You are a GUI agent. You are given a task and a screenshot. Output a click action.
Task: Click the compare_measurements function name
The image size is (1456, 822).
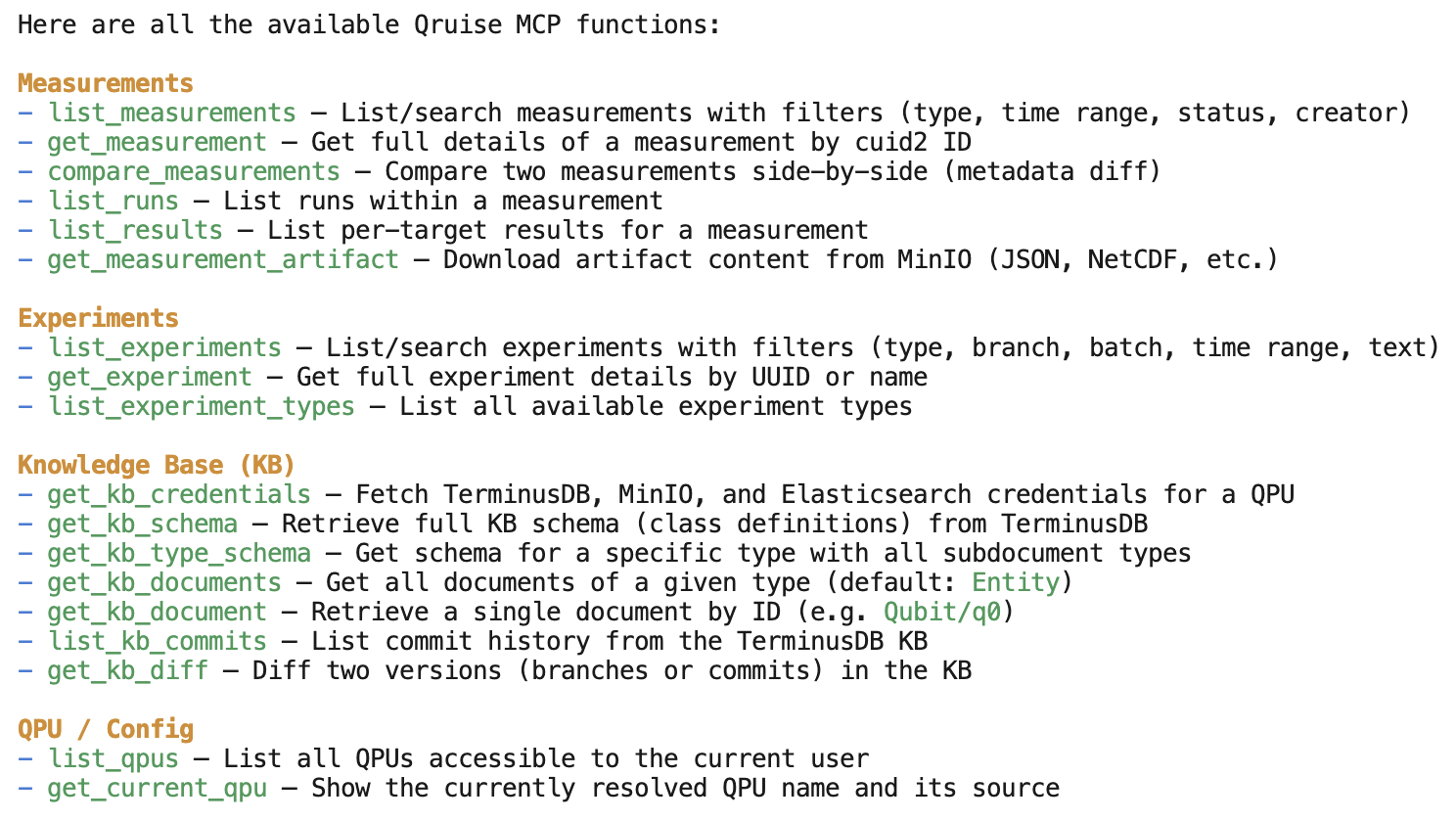point(194,172)
